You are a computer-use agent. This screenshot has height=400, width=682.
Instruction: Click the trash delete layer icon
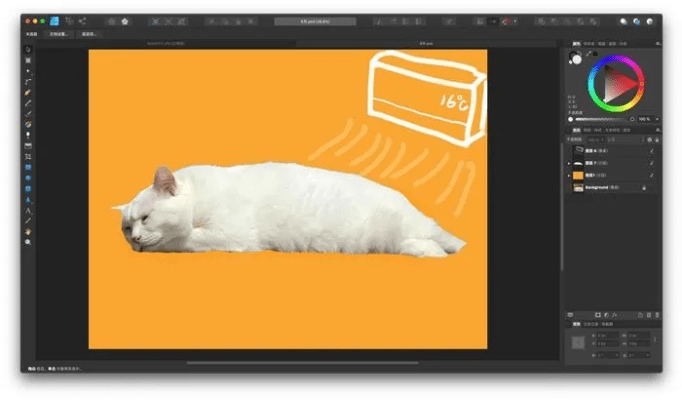pos(657,315)
